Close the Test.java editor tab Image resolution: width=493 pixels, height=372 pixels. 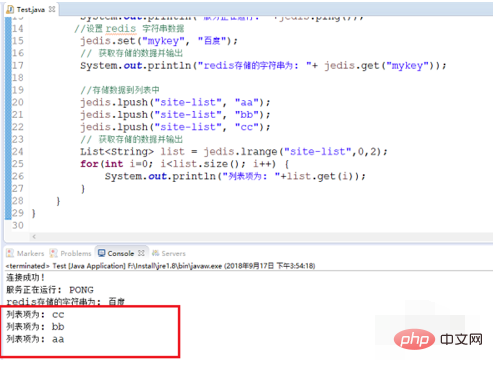coord(52,9)
